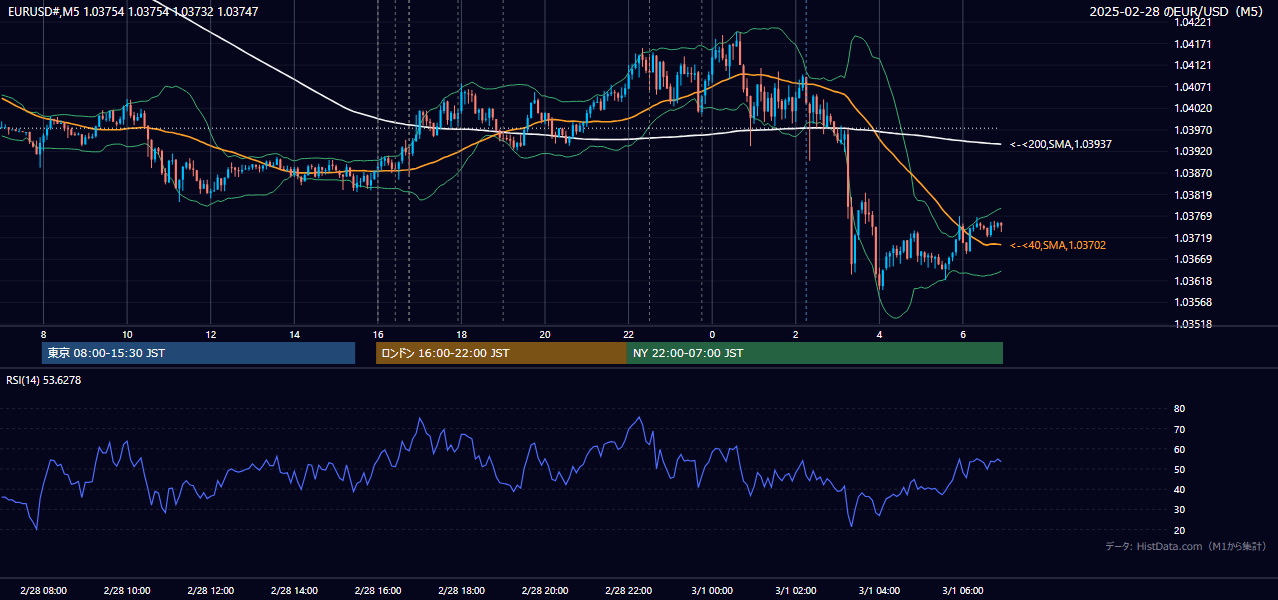Screen dimensions: 1278x600
Task: Click price axis value 1.03669
Action: [x=1194, y=260]
